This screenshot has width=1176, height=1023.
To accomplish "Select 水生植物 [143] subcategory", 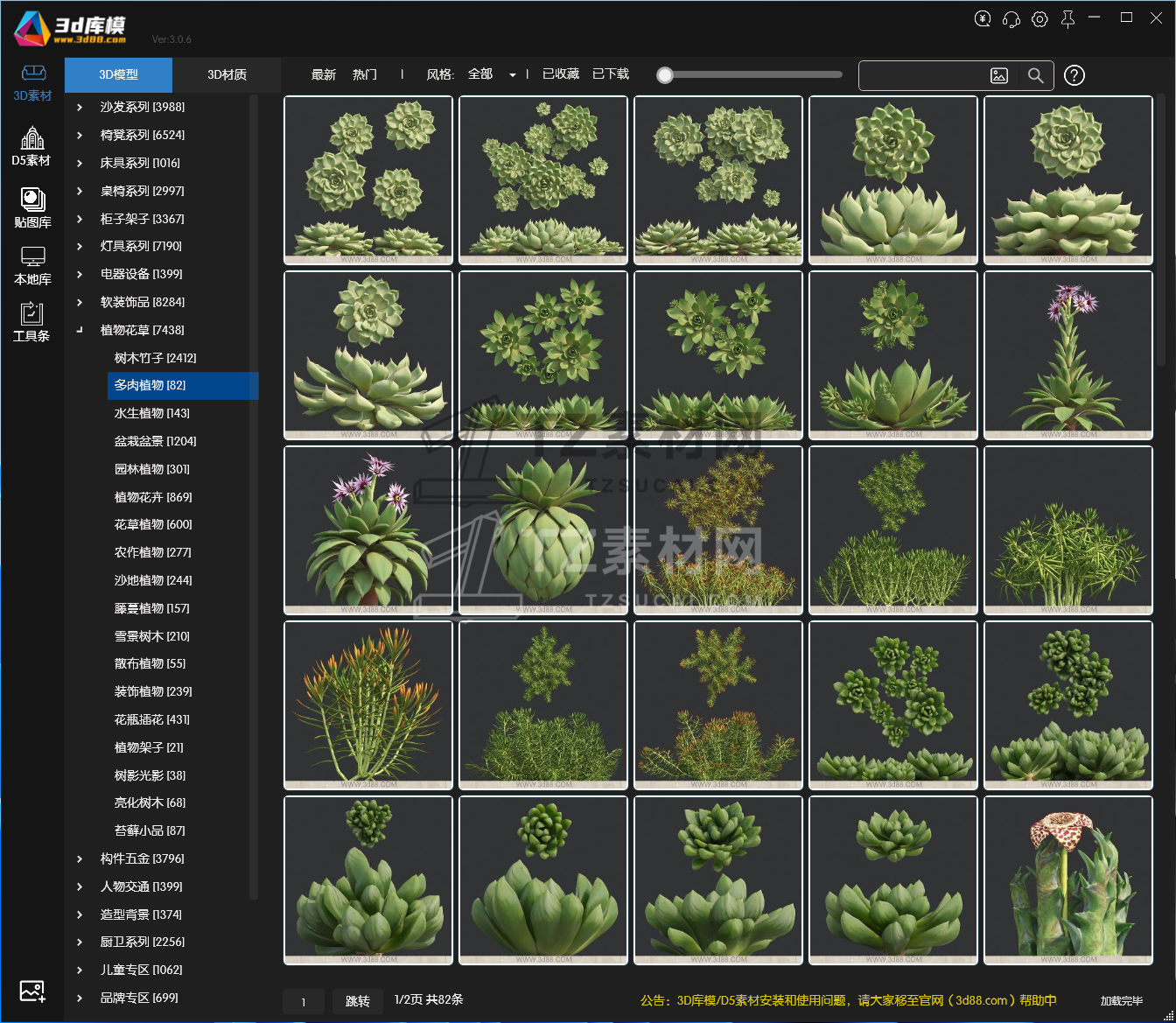I will pyautogui.click(x=151, y=414).
